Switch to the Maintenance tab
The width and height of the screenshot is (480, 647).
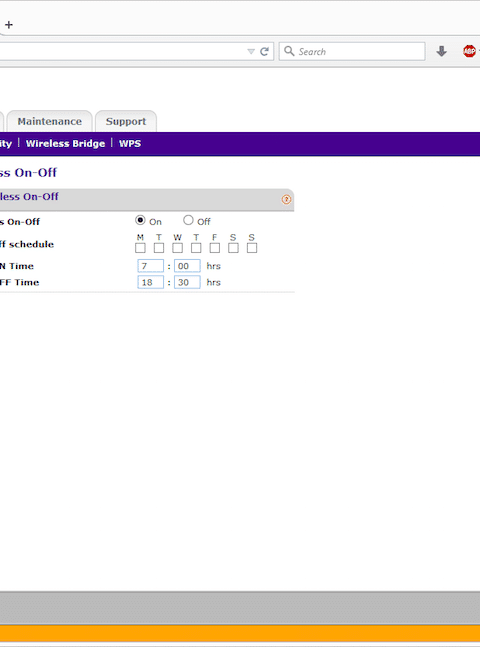(x=50, y=121)
